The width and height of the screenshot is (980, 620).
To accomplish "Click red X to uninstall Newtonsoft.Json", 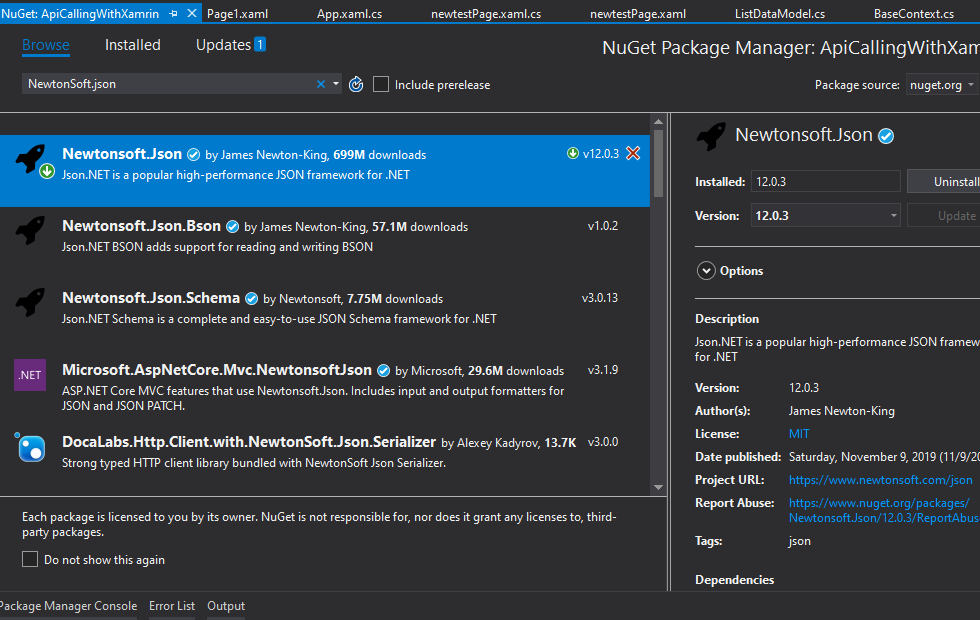I will click(x=633, y=153).
